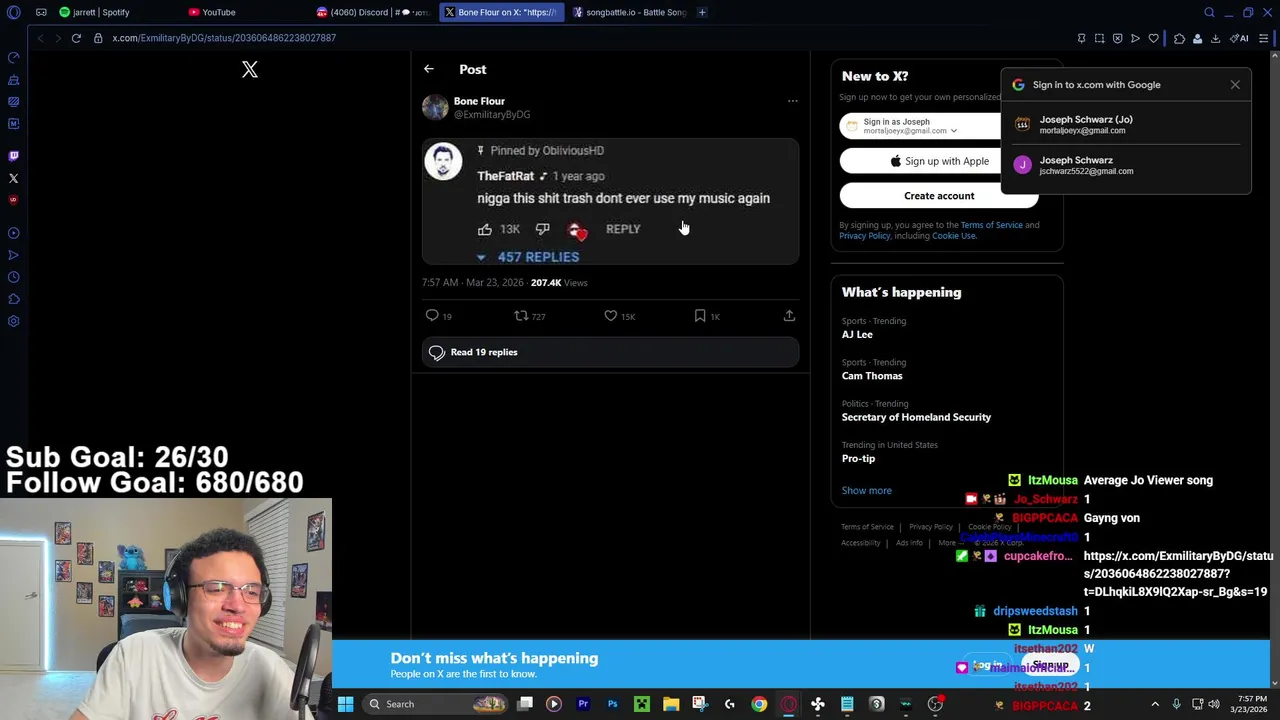Image resolution: width=1280 pixels, height=720 pixels.
Task: Open trending topic Pro-tip
Action: [858, 458]
